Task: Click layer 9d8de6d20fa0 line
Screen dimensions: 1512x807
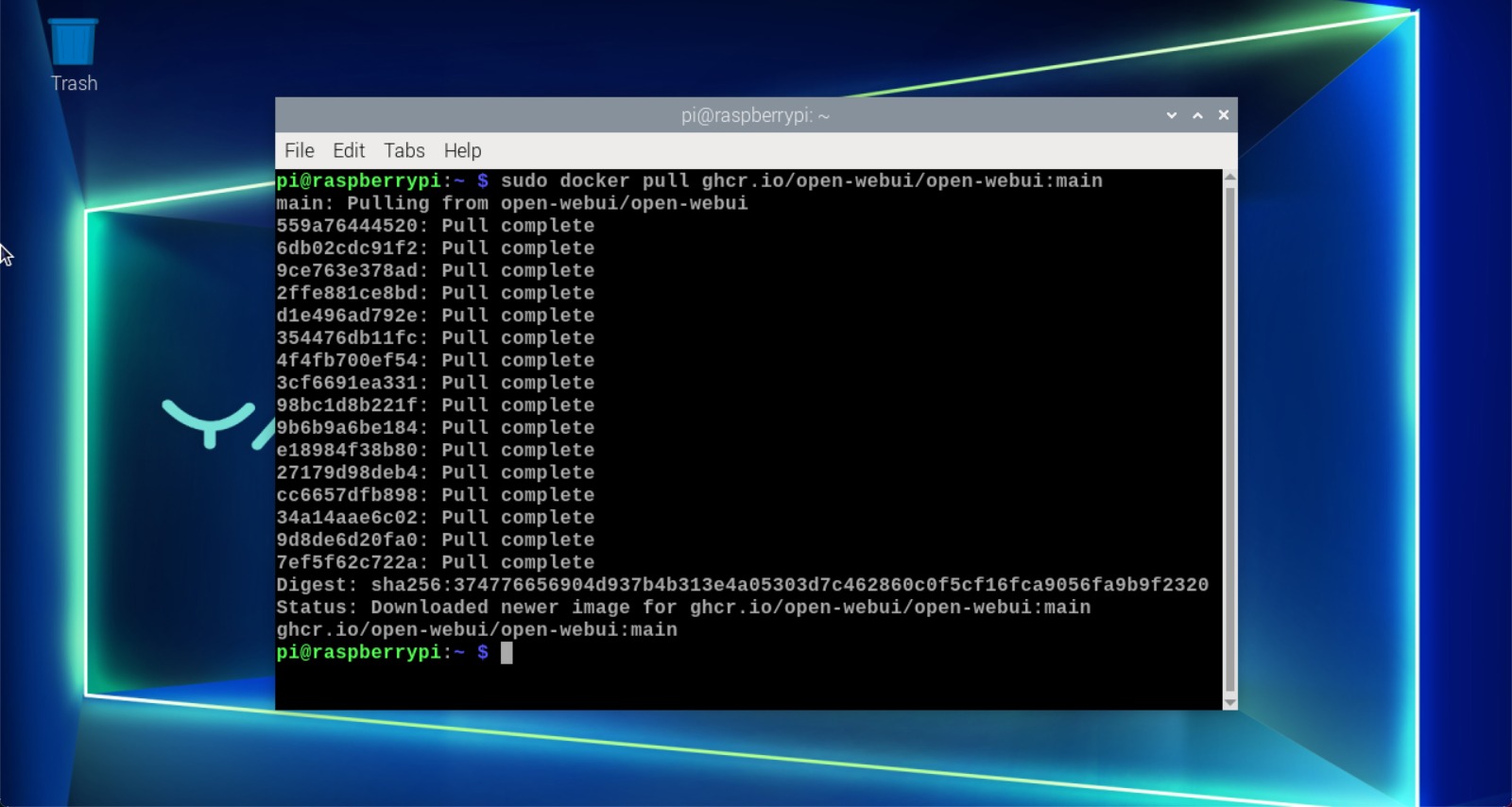Action: pyautogui.click(x=436, y=540)
